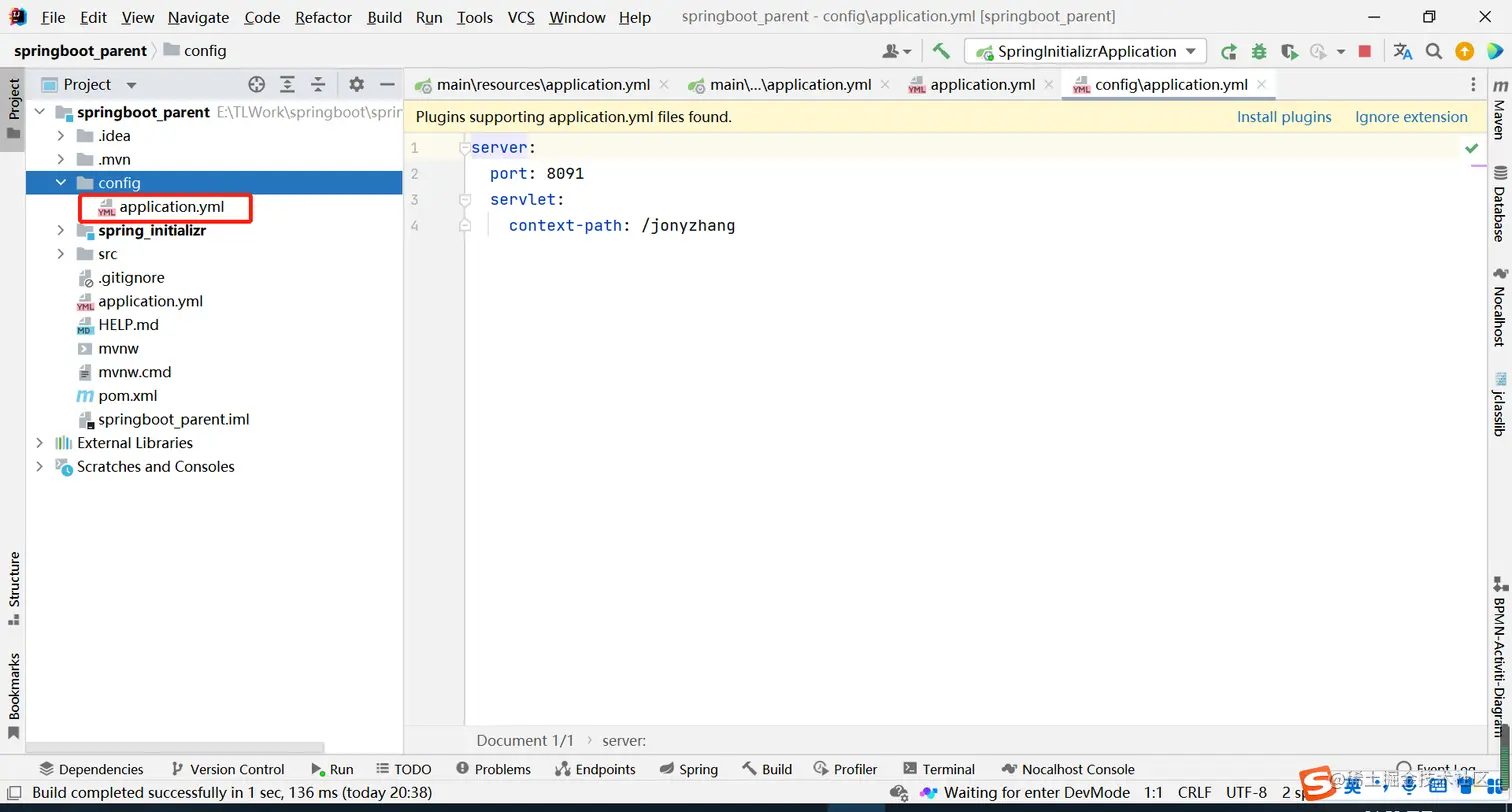
Task: Open the Nocalhost side tool window
Action: pos(1499,307)
